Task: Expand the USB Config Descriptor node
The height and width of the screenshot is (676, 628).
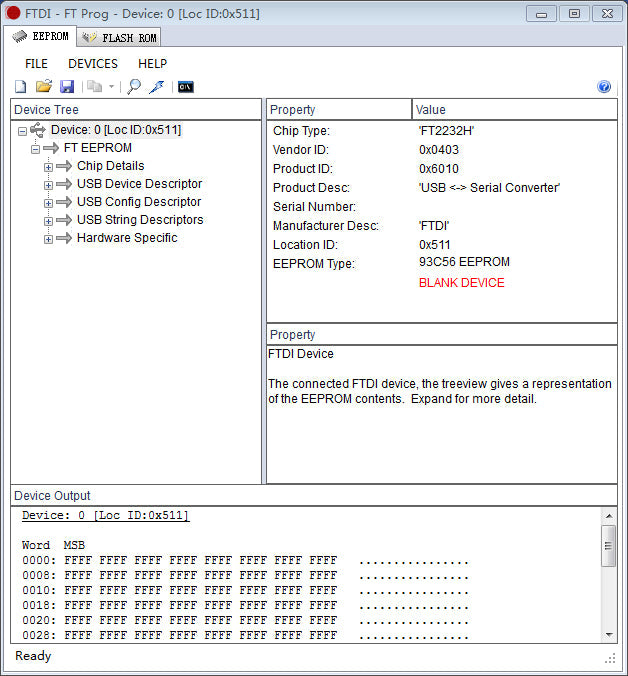Action: click(48, 203)
